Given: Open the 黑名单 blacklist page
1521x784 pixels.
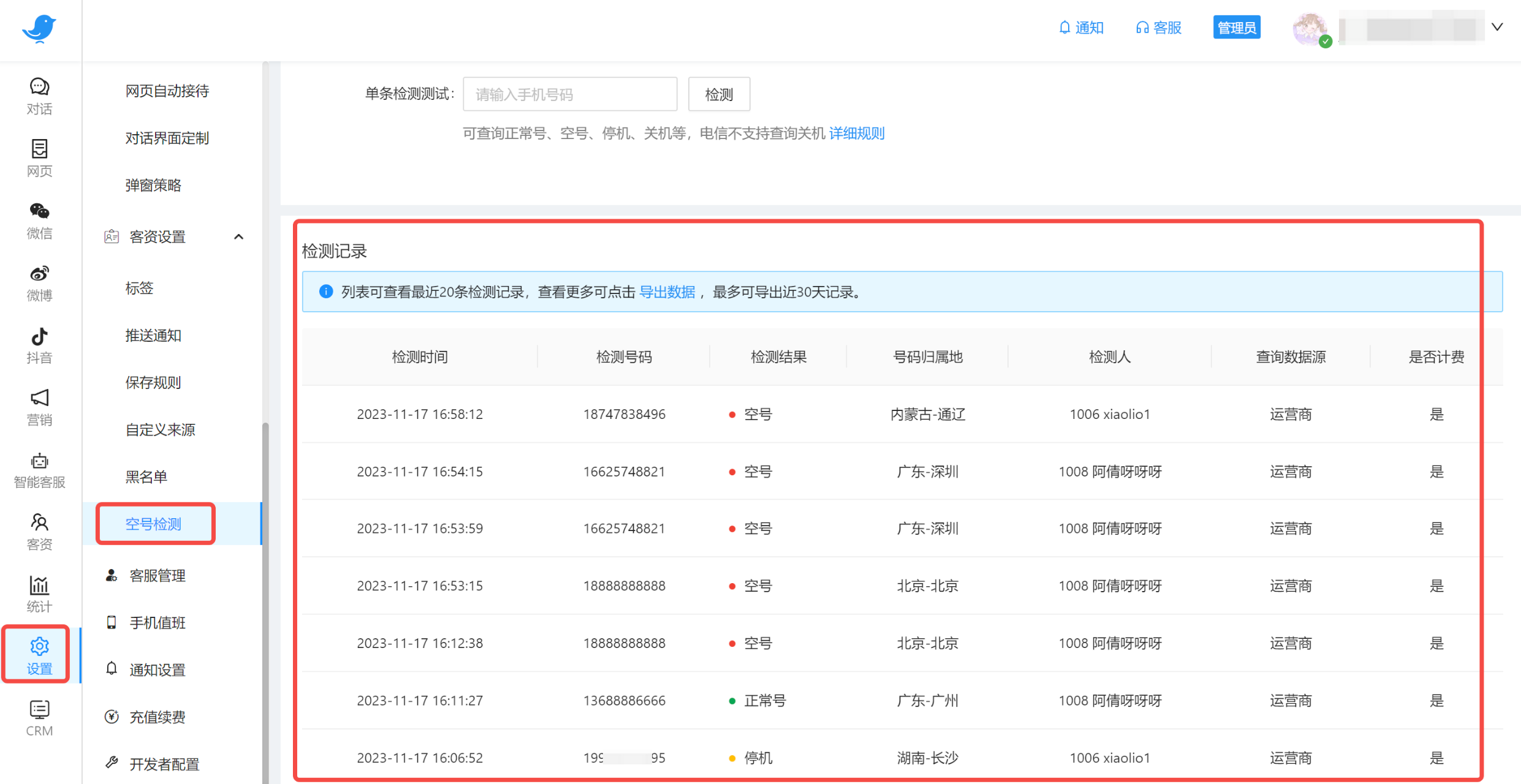Looking at the screenshot, I should coord(147,476).
